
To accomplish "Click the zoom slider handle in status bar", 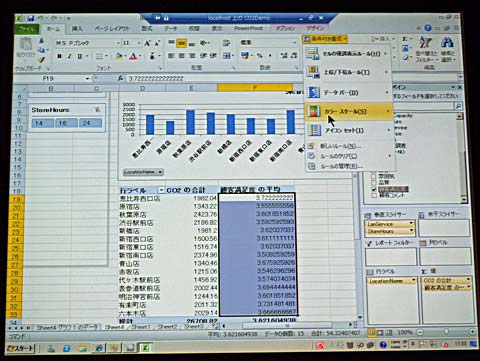I will click(446, 332).
